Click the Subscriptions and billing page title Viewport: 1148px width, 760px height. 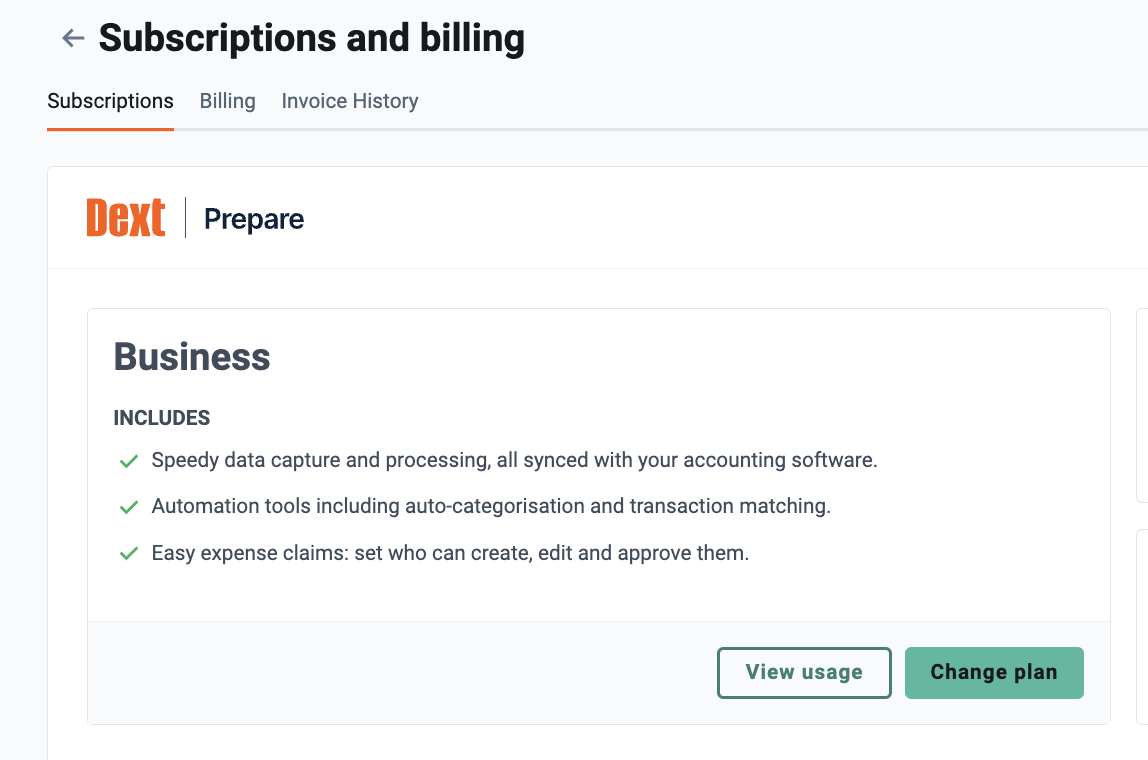[312, 38]
